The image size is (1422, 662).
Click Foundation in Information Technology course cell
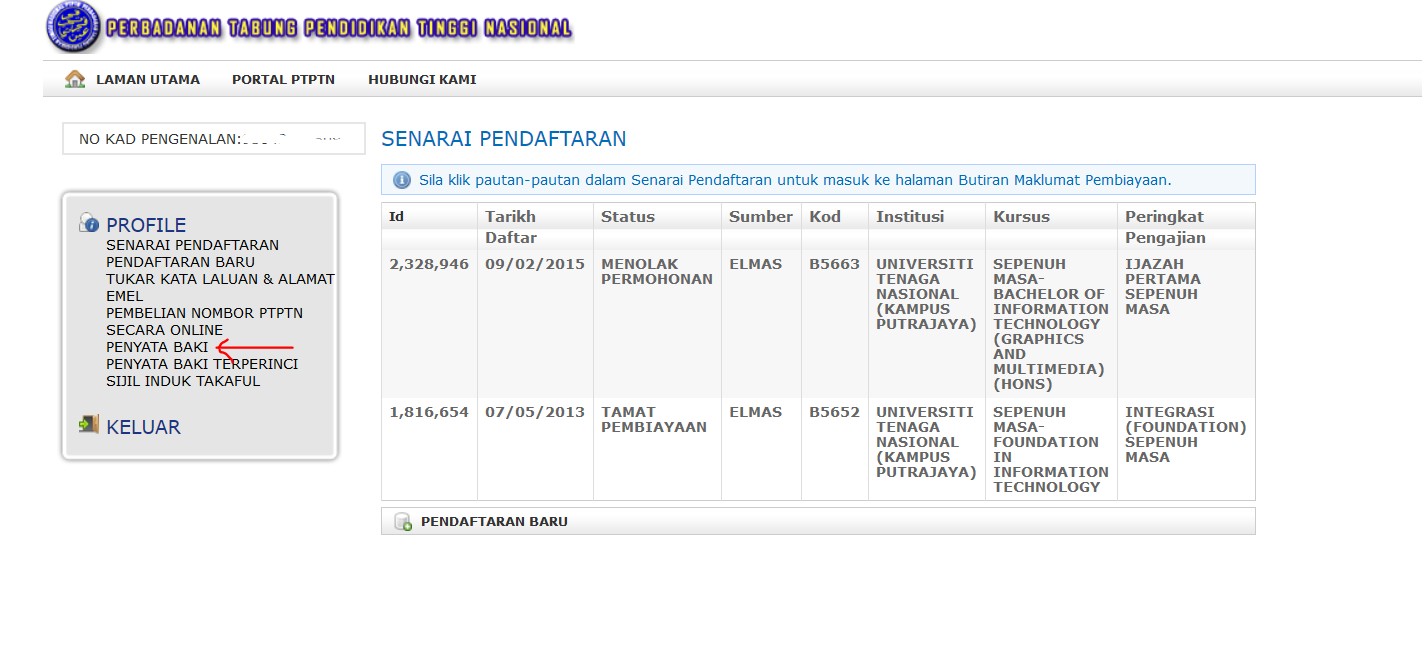(1051, 449)
